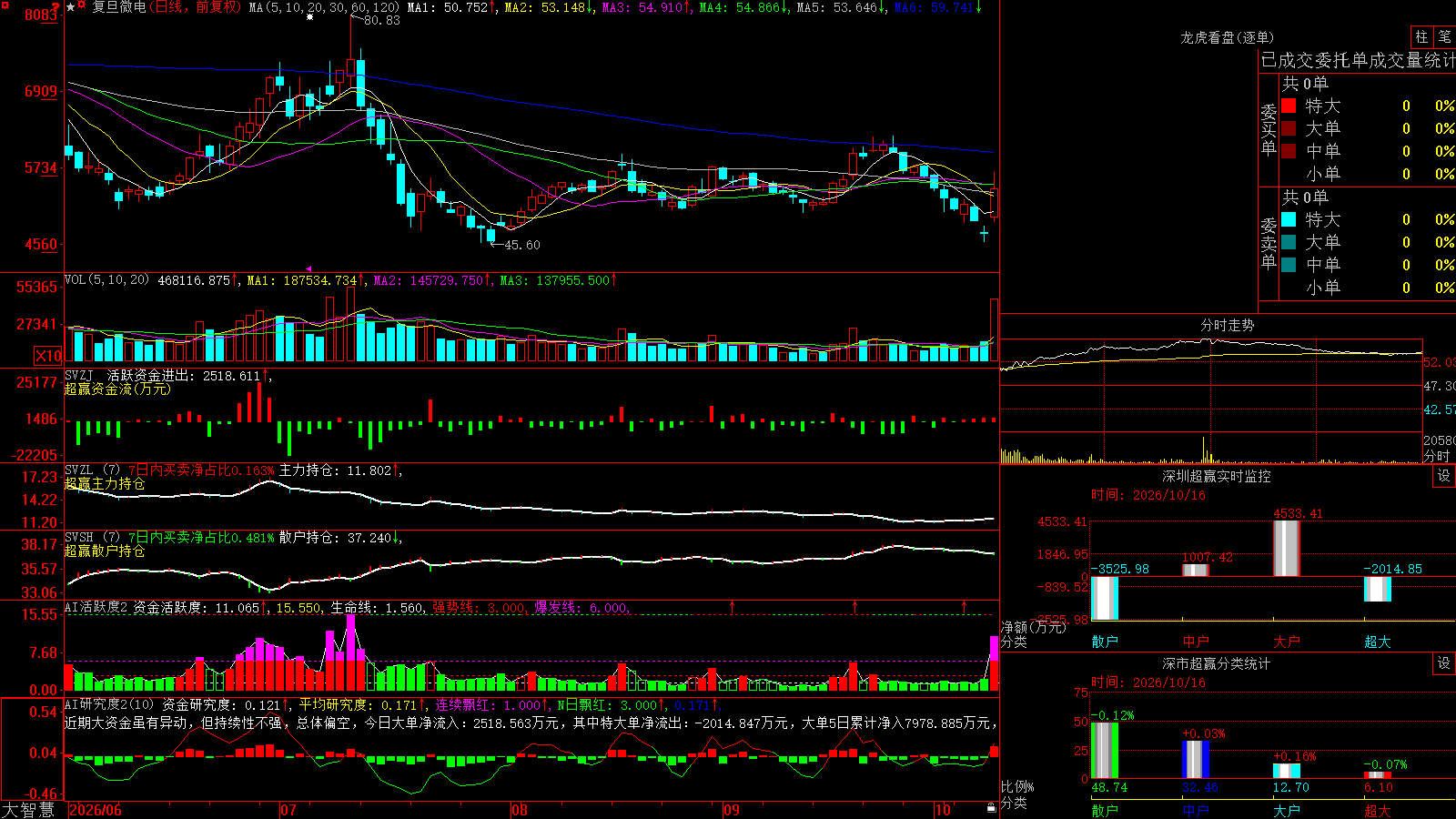Click the cyan 特大 sell-order swatch
1456x819 pixels.
[1289, 219]
